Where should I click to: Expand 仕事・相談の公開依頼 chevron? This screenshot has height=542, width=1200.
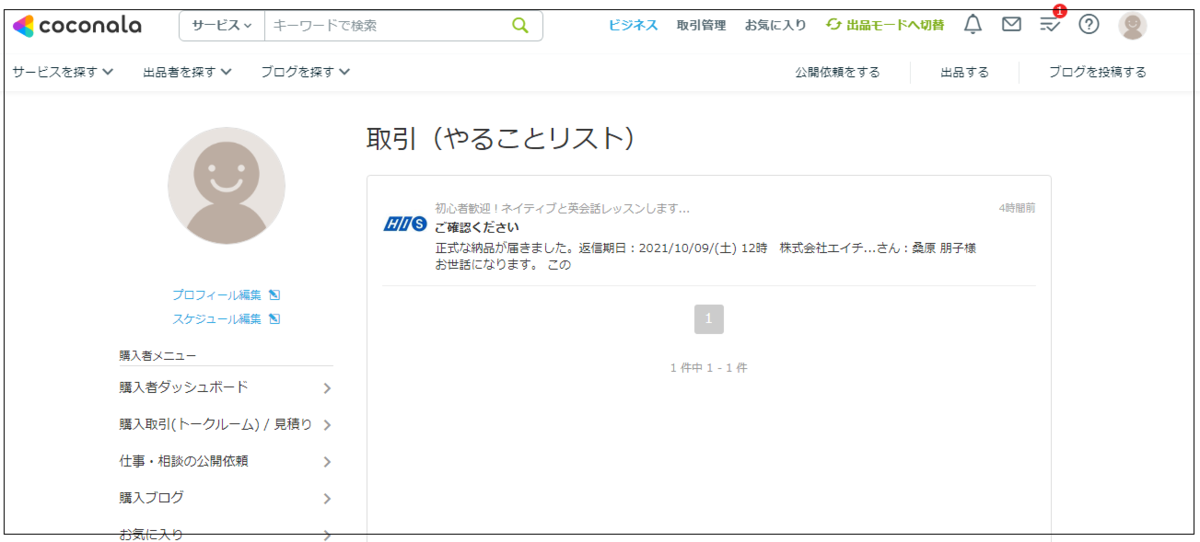tap(327, 462)
